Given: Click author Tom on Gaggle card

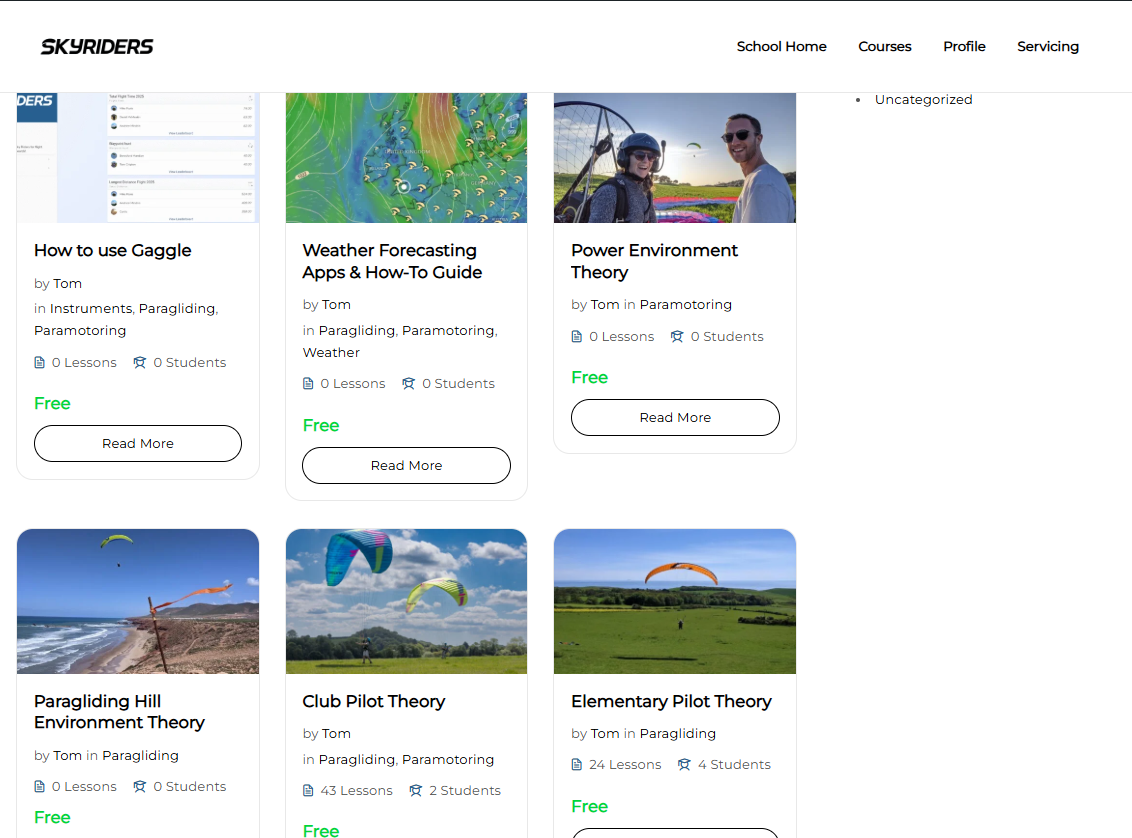Looking at the screenshot, I should pos(67,284).
